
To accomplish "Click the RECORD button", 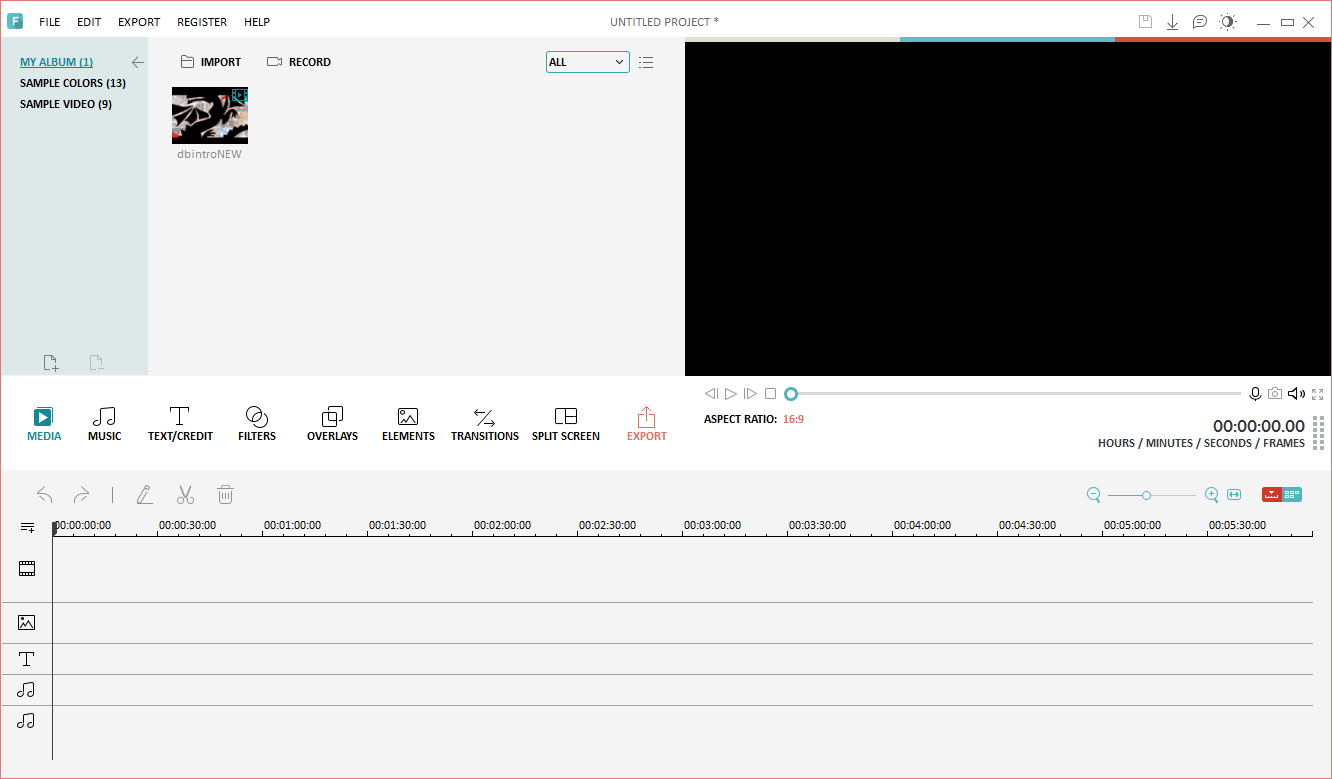I will point(299,62).
